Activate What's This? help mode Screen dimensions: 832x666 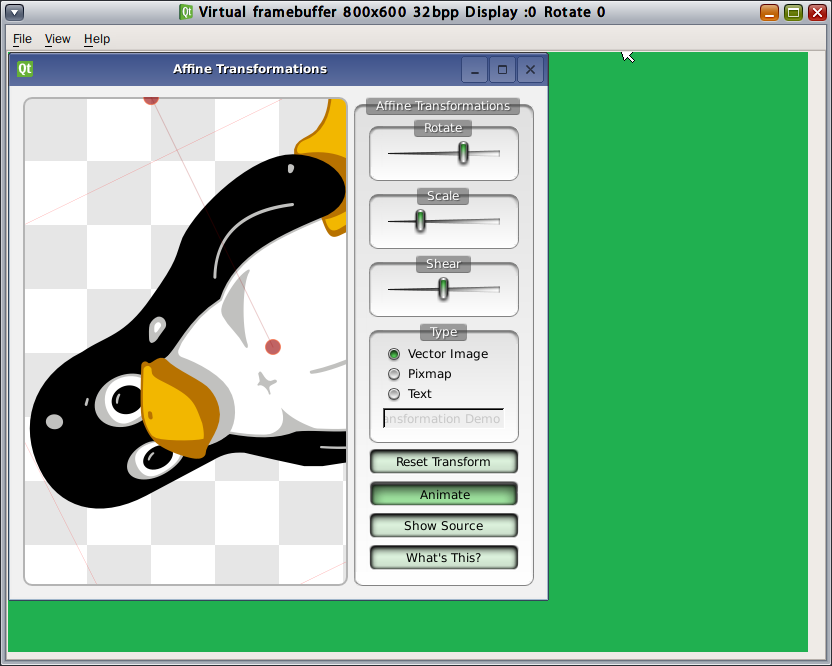click(x=443, y=557)
